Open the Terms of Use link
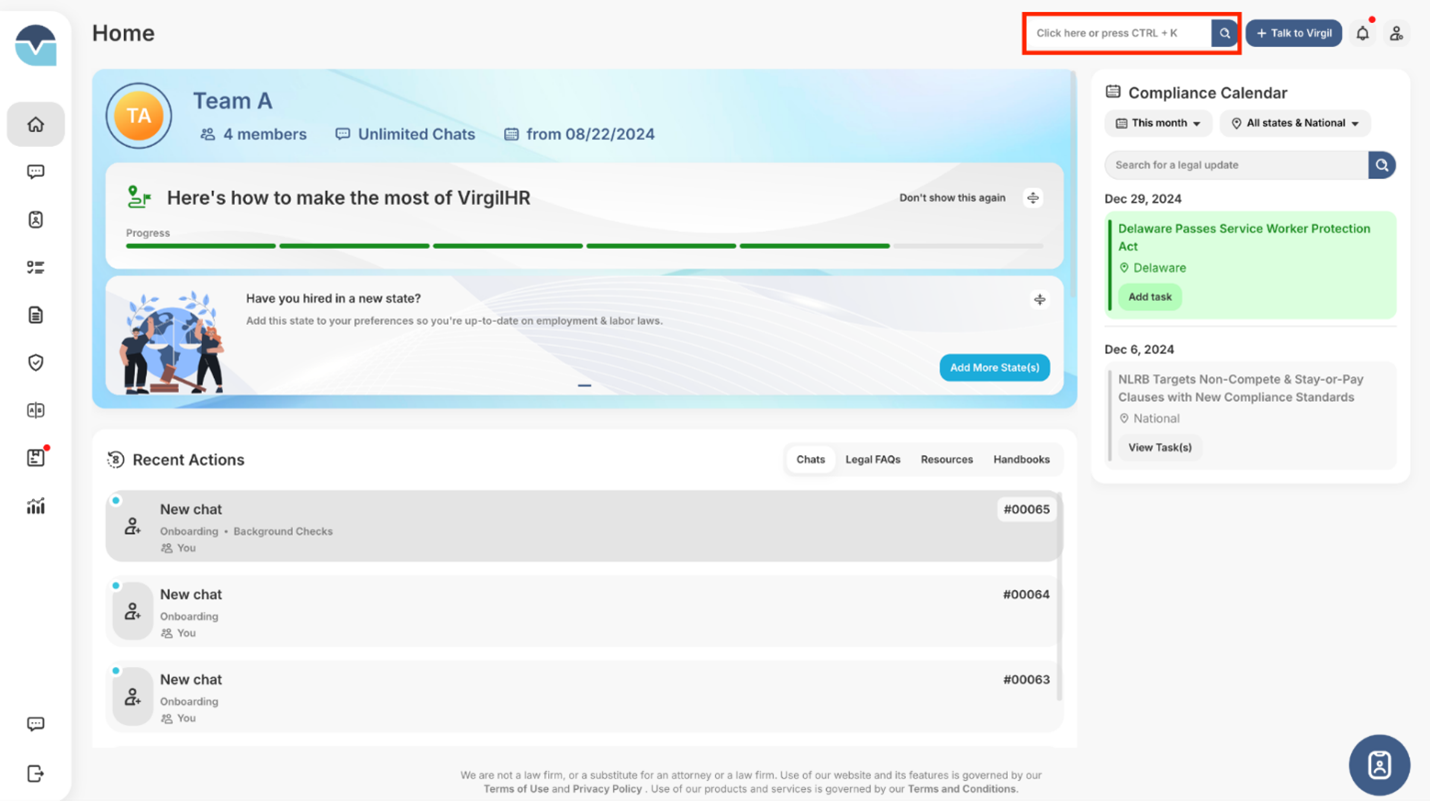The width and height of the screenshot is (1430, 801). (516, 789)
